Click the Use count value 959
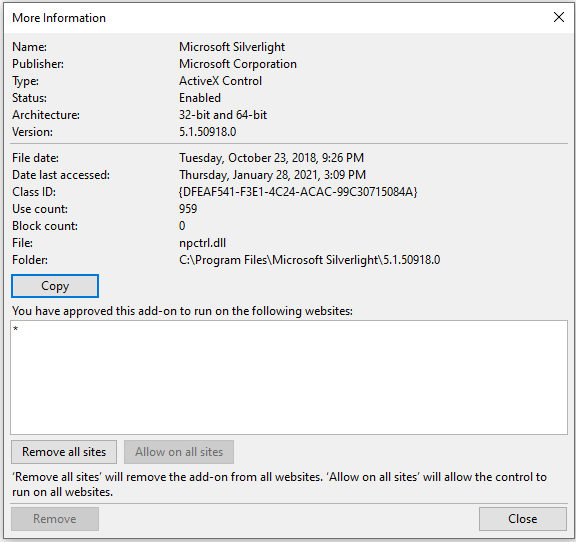This screenshot has height=542, width=576. [x=188, y=209]
